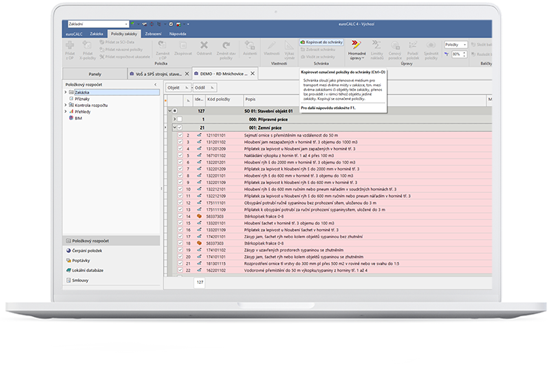Click Kopírovat do schránky button
Viewport: 550px width, 382px height.
click(x=321, y=42)
